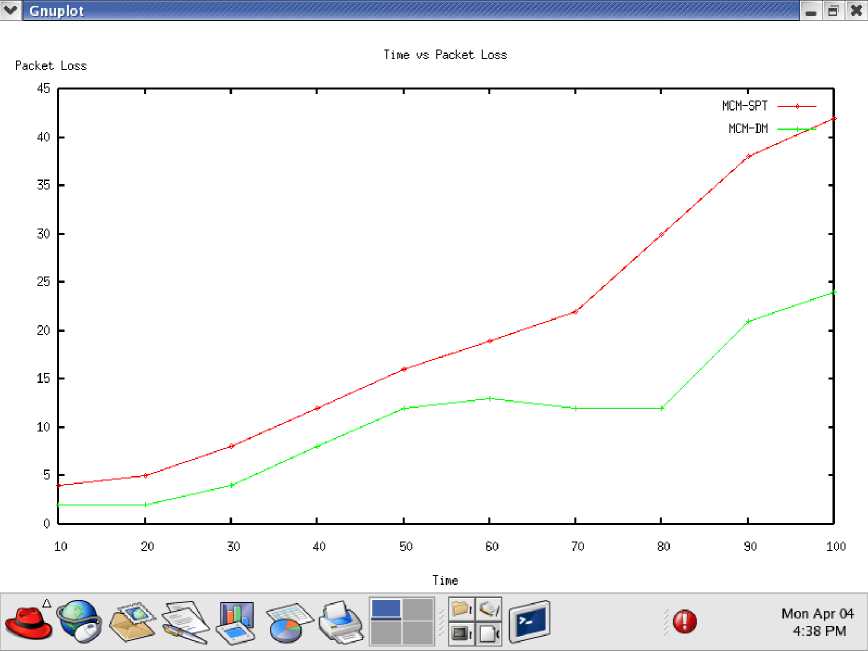
Task: Click the top-right window list button
Action: (x=489, y=609)
